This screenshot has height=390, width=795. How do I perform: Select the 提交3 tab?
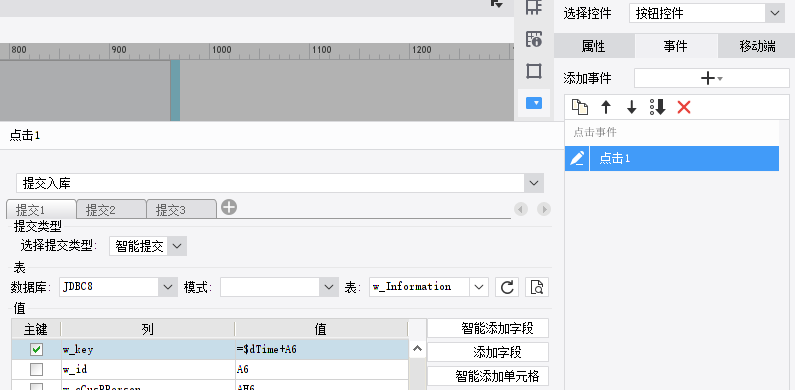(181, 209)
